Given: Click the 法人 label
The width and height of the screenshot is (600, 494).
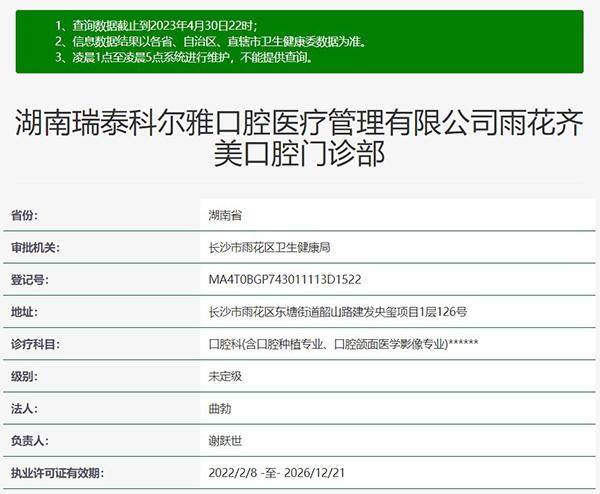Looking at the screenshot, I should coord(24,409).
